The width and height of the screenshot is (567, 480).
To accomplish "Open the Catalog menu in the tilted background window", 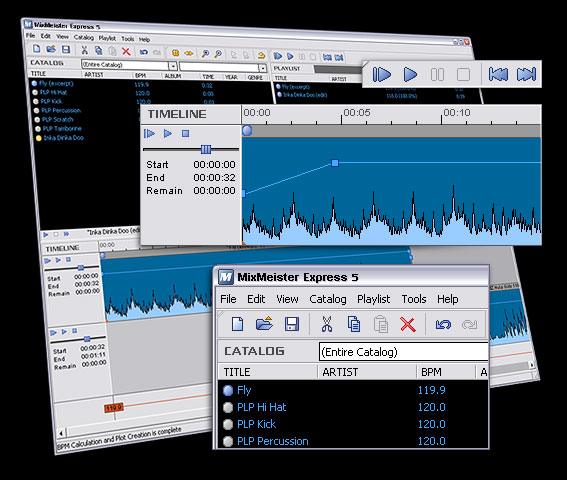I will (x=84, y=38).
